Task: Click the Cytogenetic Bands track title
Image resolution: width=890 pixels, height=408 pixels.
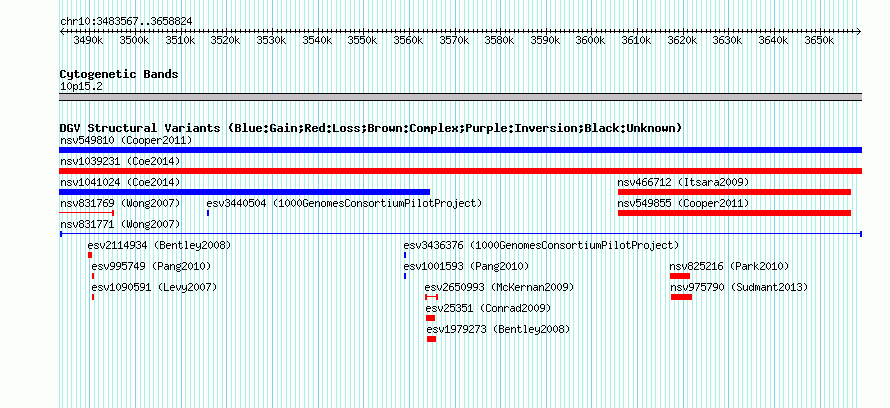Action: [119, 74]
